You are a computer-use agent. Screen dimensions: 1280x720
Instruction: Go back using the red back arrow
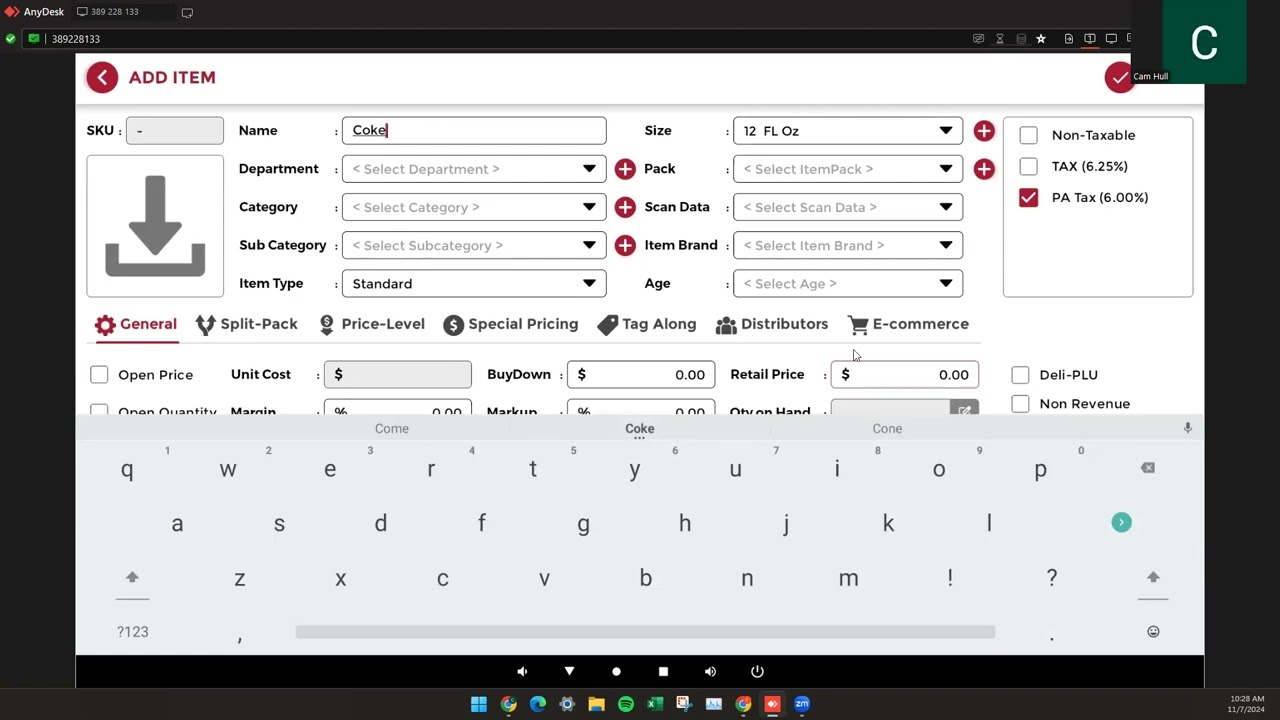click(x=102, y=77)
